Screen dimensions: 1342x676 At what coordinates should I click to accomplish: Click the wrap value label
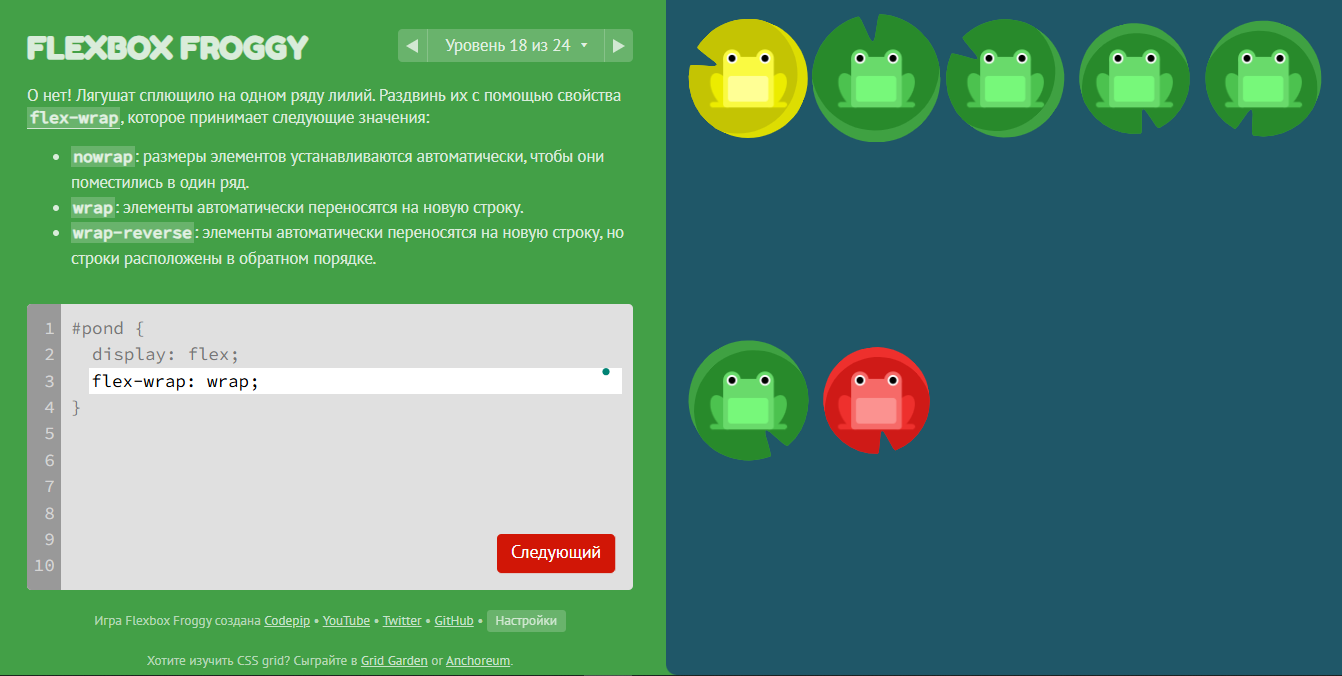pyautogui.click(x=92, y=208)
